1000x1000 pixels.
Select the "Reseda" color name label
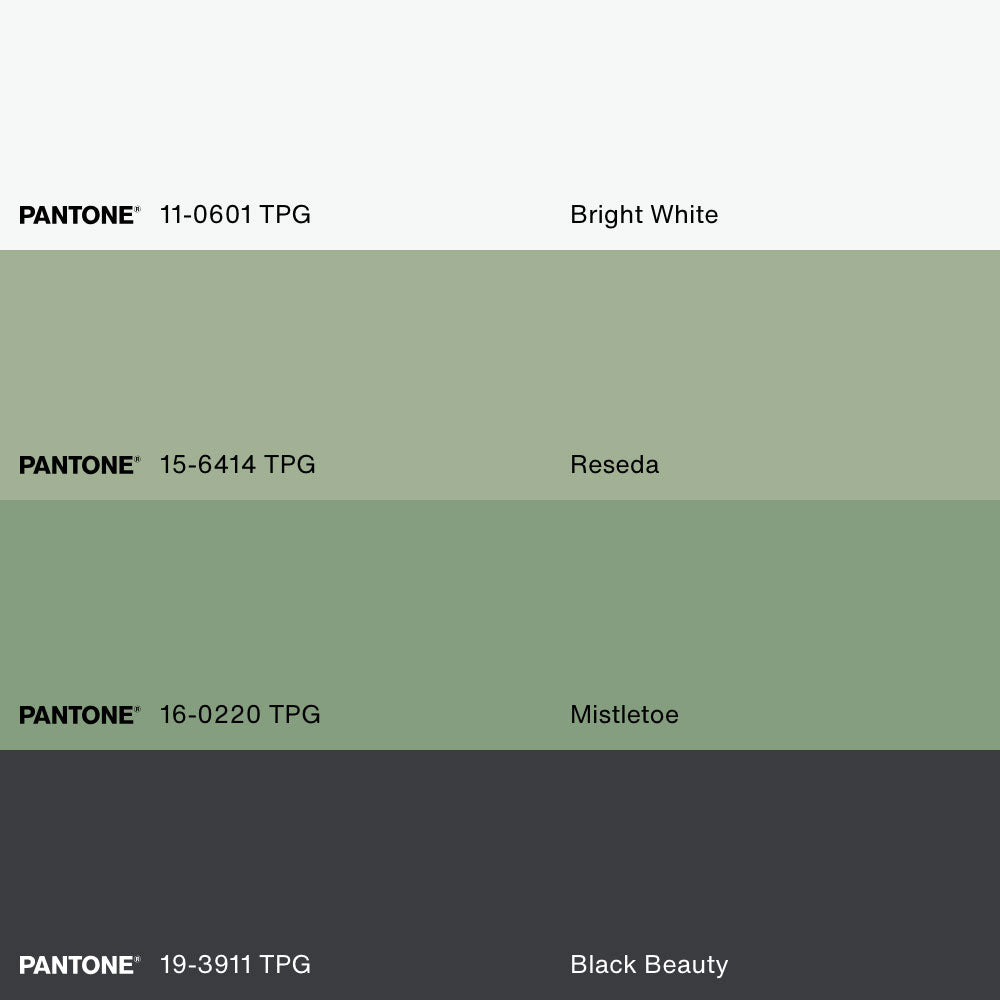click(x=614, y=465)
